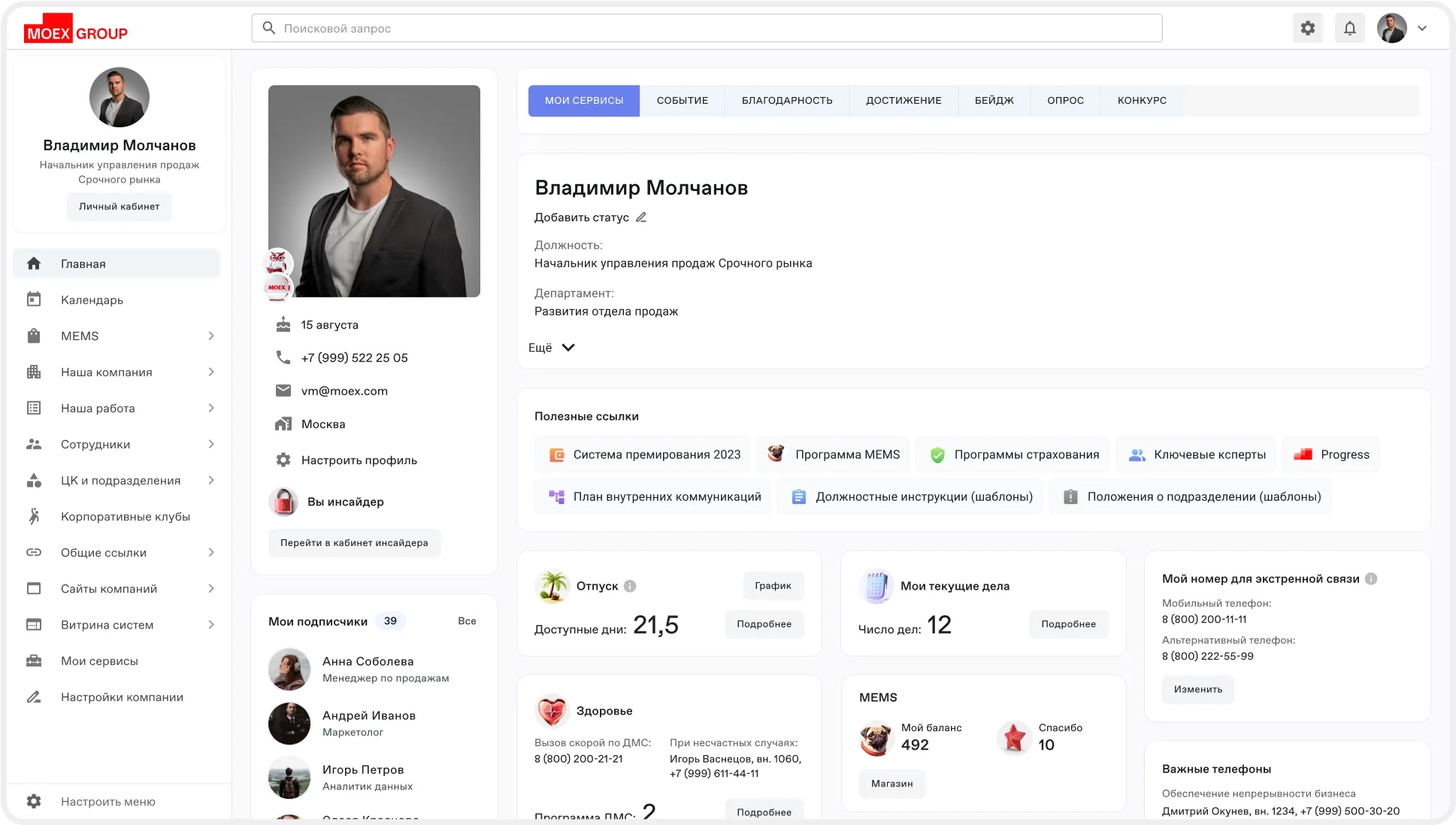Click Андрей Иванов avatar
Viewport: 1456px width, 825px height.
click(289, 723)
